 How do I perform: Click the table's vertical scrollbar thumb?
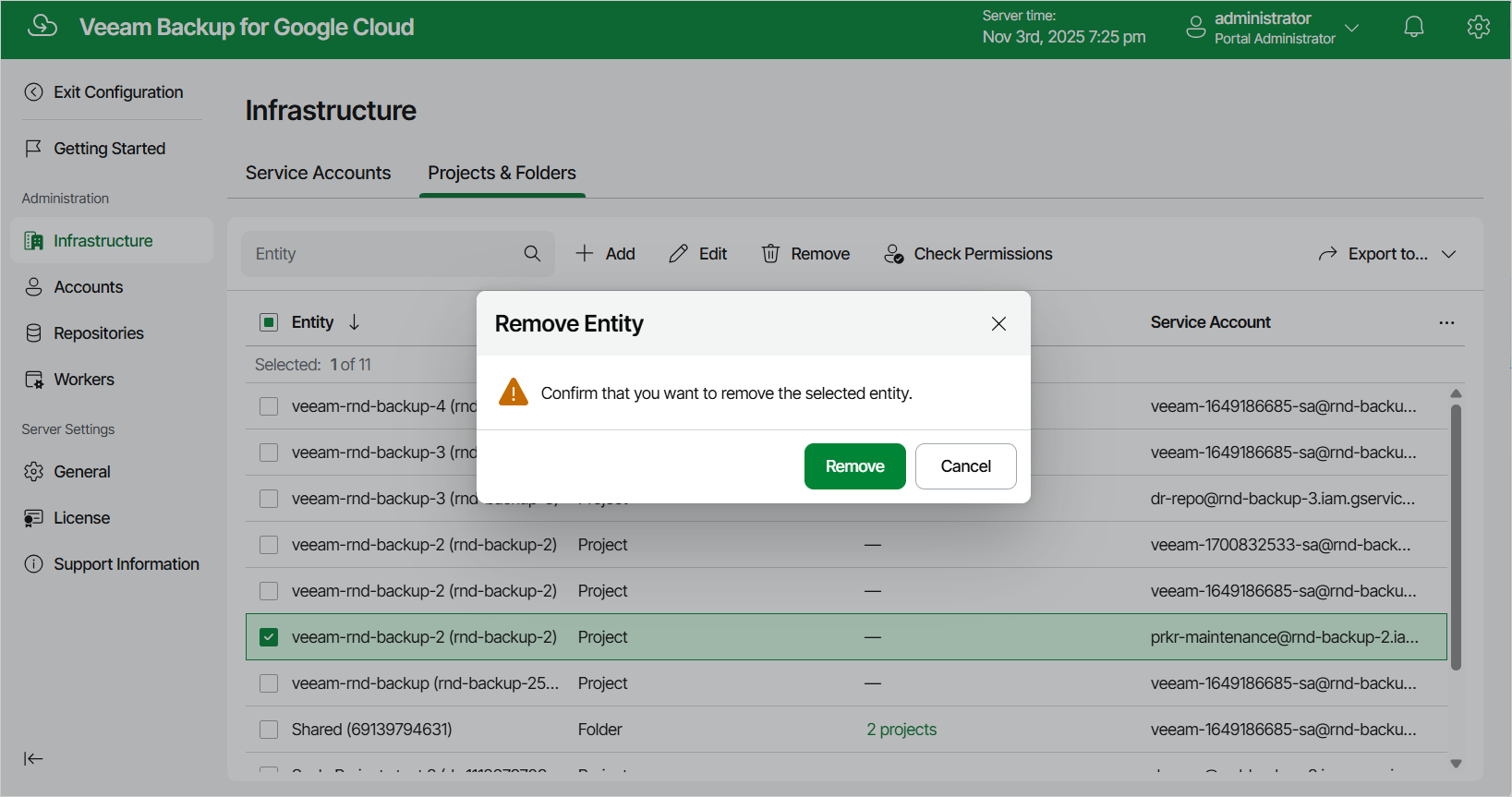(1456, 536)
